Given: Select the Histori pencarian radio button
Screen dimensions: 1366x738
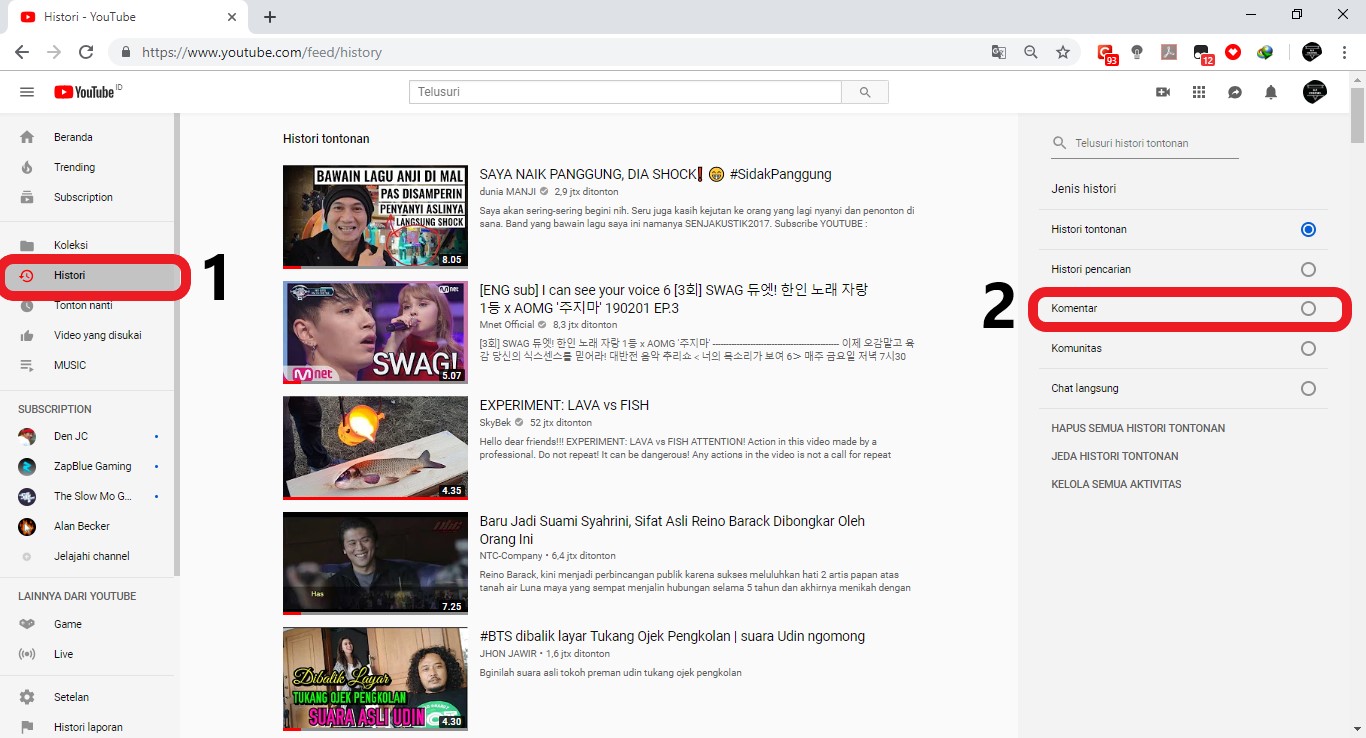Looking at the screenshot, I should (x=1308, y=270).
